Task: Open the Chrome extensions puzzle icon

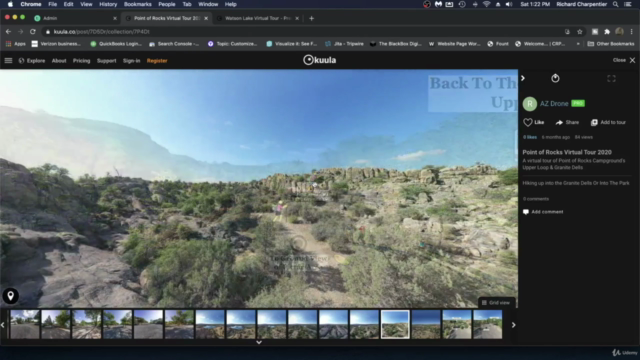Action: (607, 31)
